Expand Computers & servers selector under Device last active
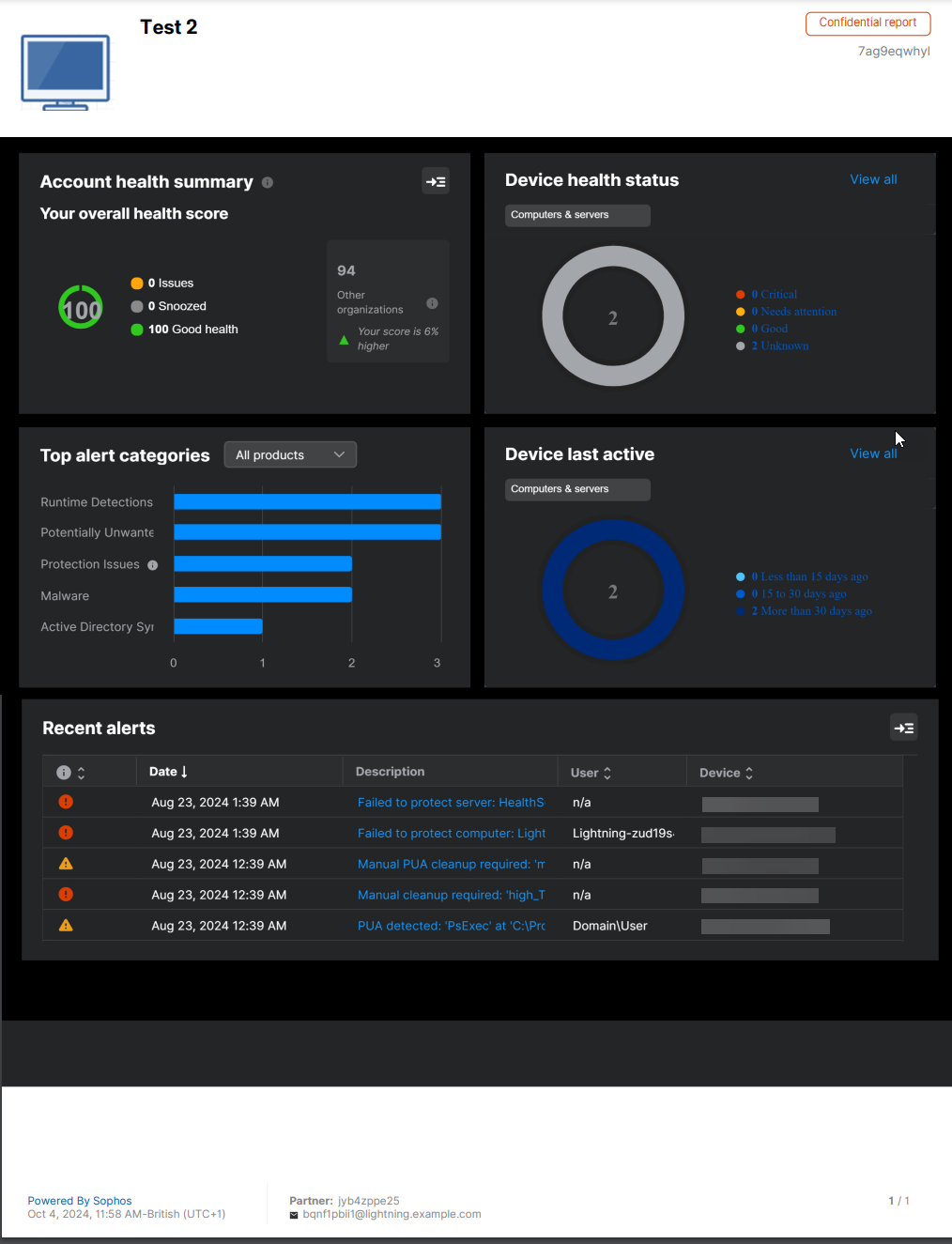 coord(577,489)
